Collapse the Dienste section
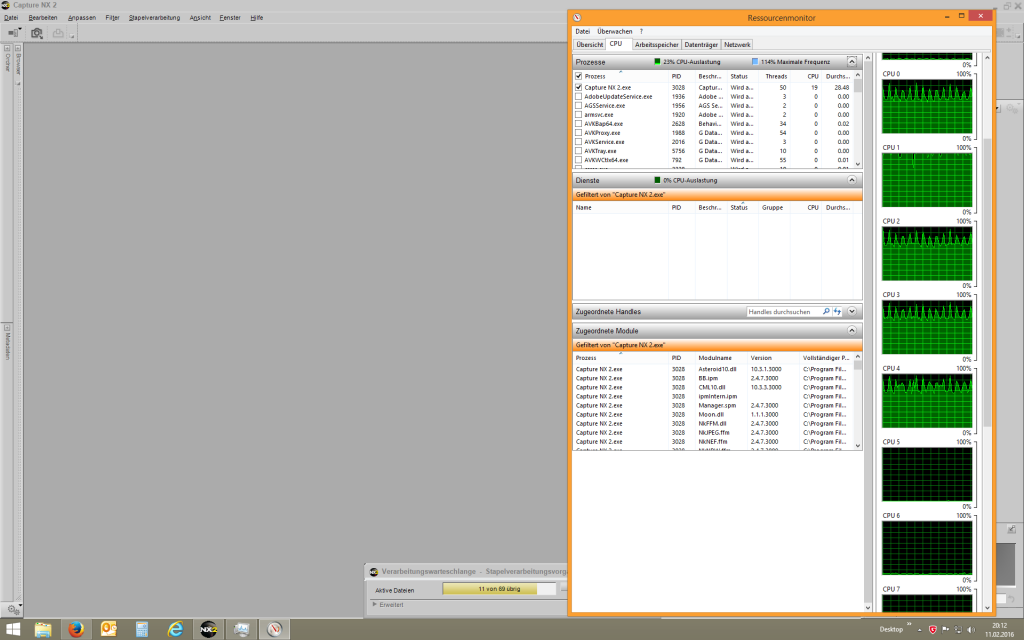 click(x=852, y=180)
